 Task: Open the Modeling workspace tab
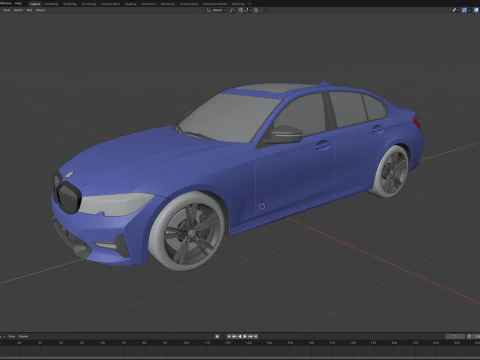pyautogui.click(x=51, y=4)
